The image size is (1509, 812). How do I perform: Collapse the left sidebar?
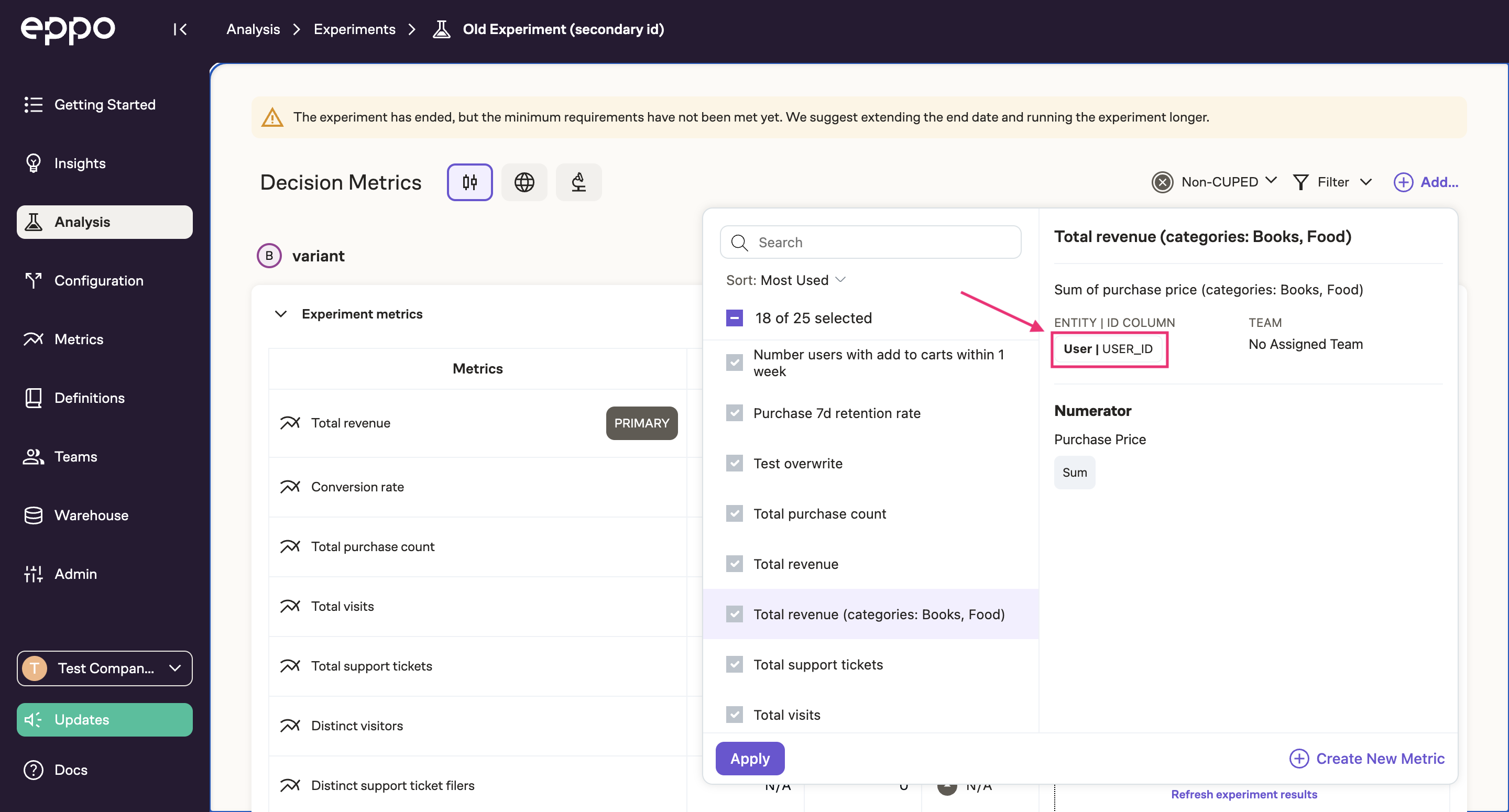[180, 29]
